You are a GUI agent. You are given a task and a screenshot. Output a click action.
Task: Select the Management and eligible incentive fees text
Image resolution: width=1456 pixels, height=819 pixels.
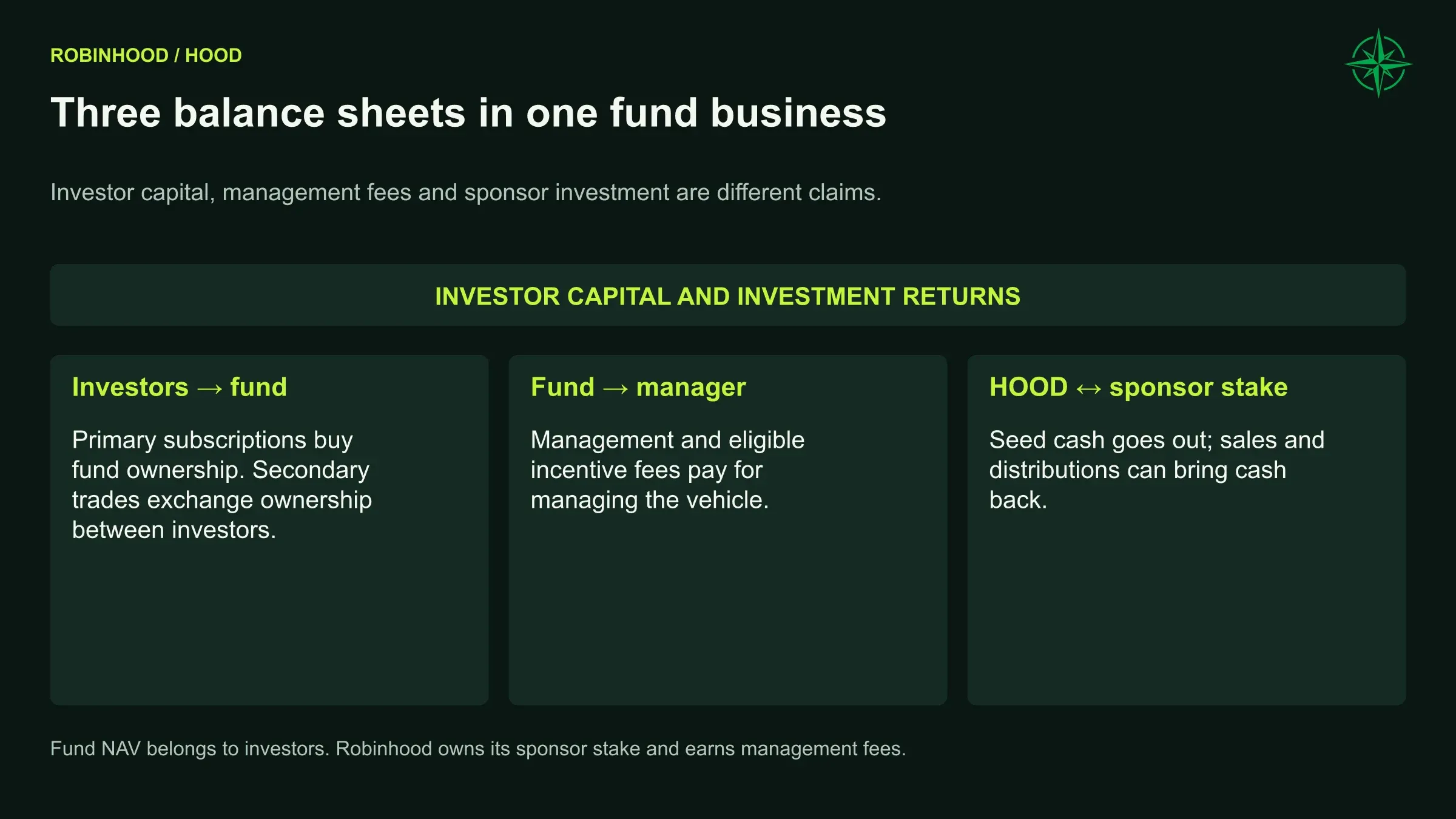pos(667,470)
